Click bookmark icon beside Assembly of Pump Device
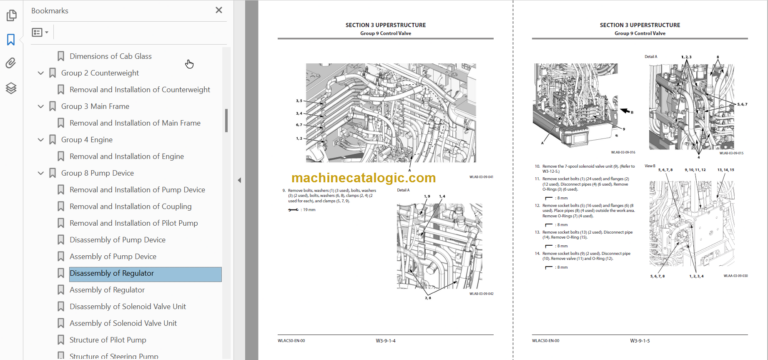The height and width of the screenshot is (360, 768). click(x=61, y=256)
